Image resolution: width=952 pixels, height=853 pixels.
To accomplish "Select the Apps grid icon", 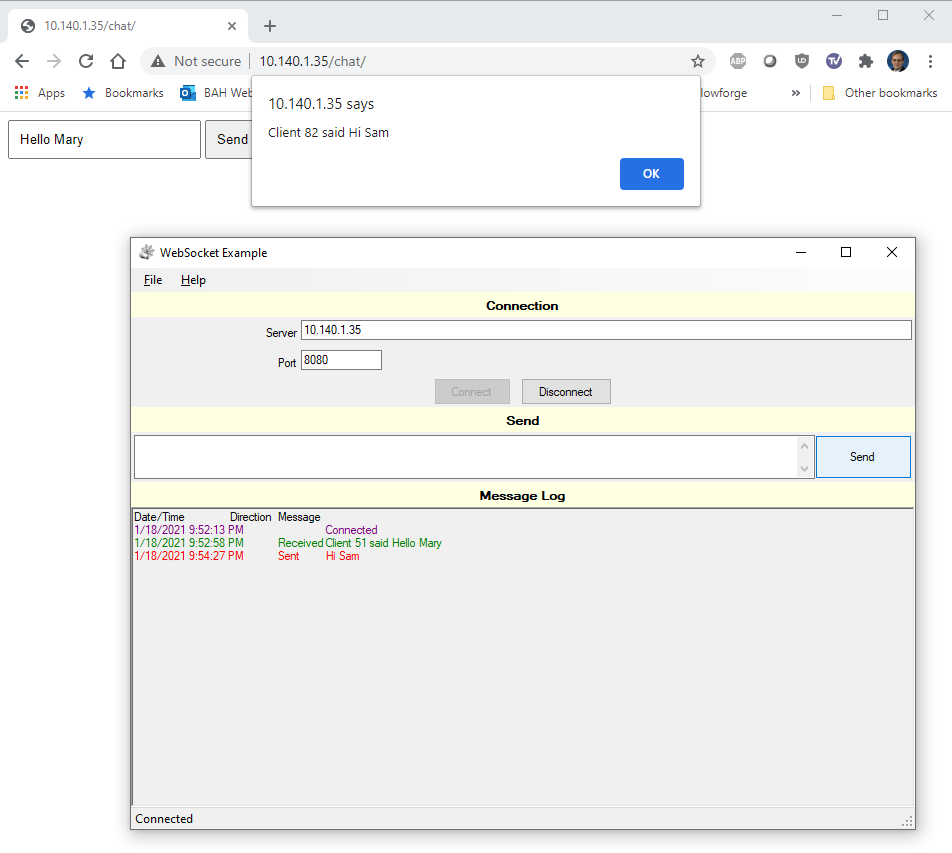I will coord(22,92).
